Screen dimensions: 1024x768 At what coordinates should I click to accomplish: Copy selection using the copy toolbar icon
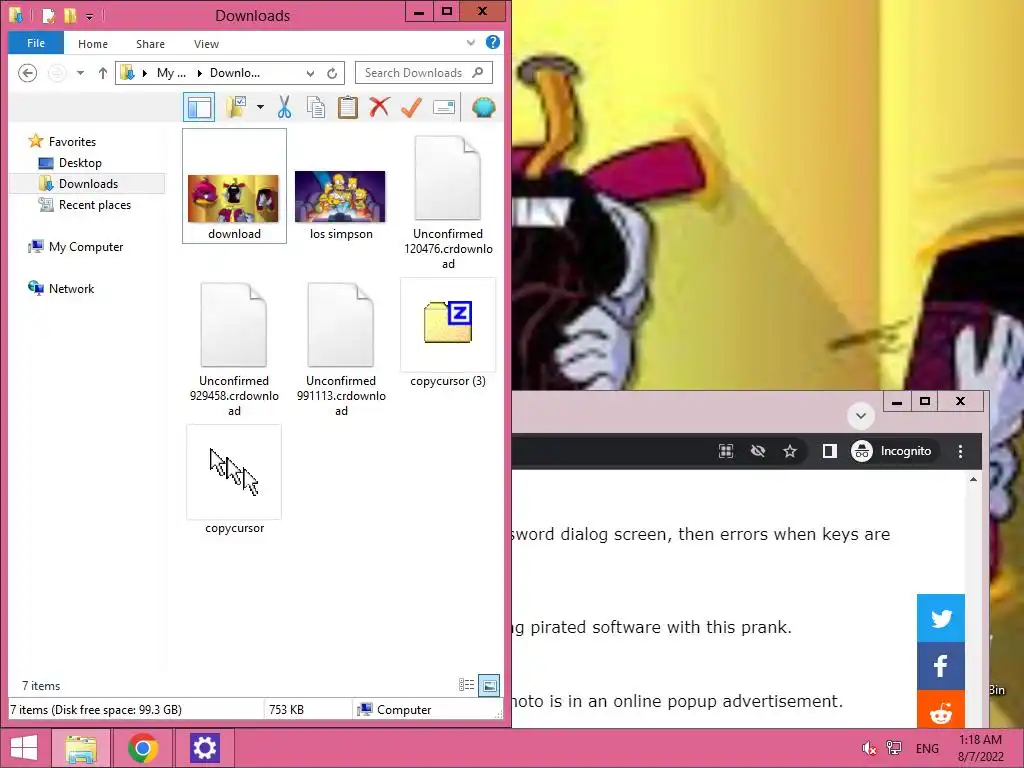point(316,107)
